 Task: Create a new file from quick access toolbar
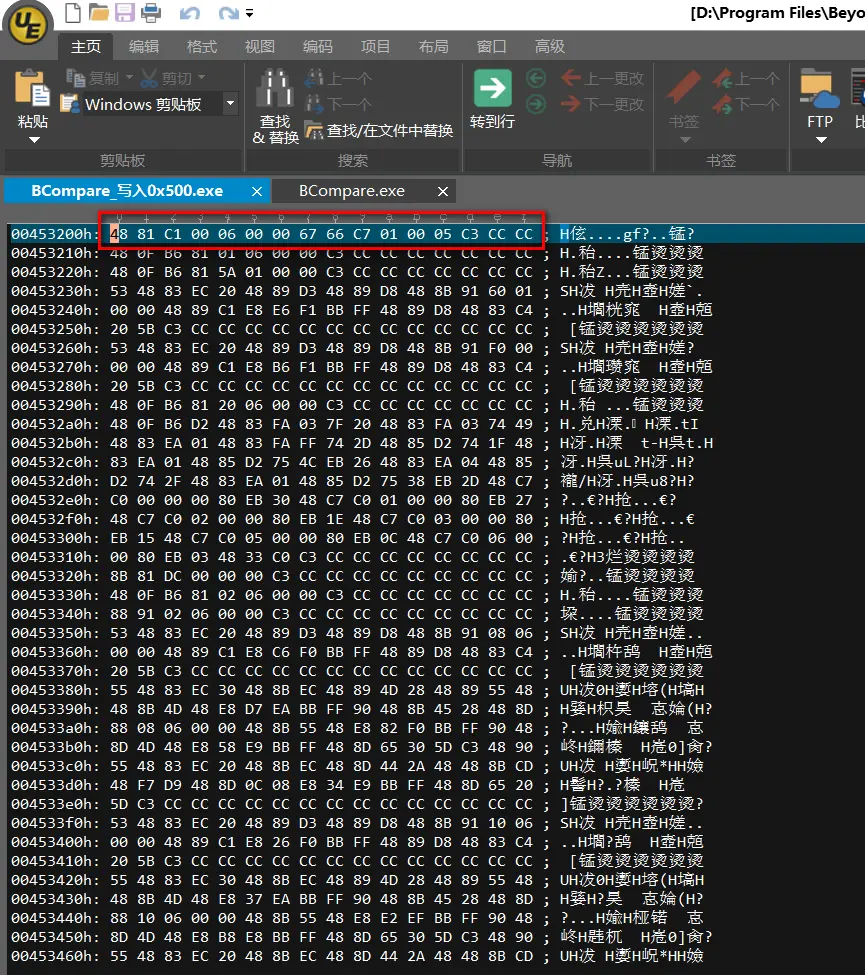pyautogui.click(x=73, y=13)
